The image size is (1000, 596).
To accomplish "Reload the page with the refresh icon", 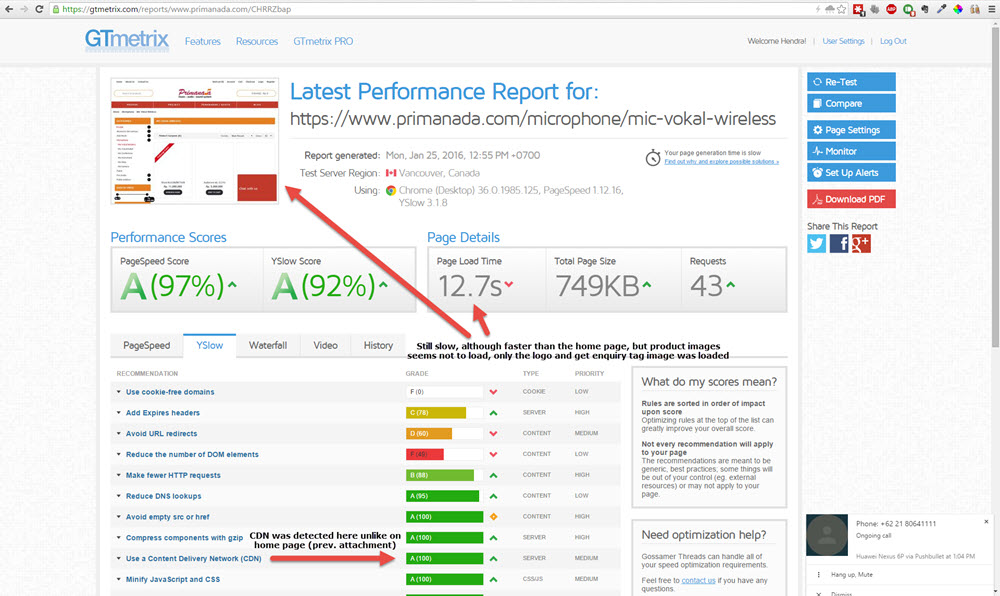I will point(40,9).
